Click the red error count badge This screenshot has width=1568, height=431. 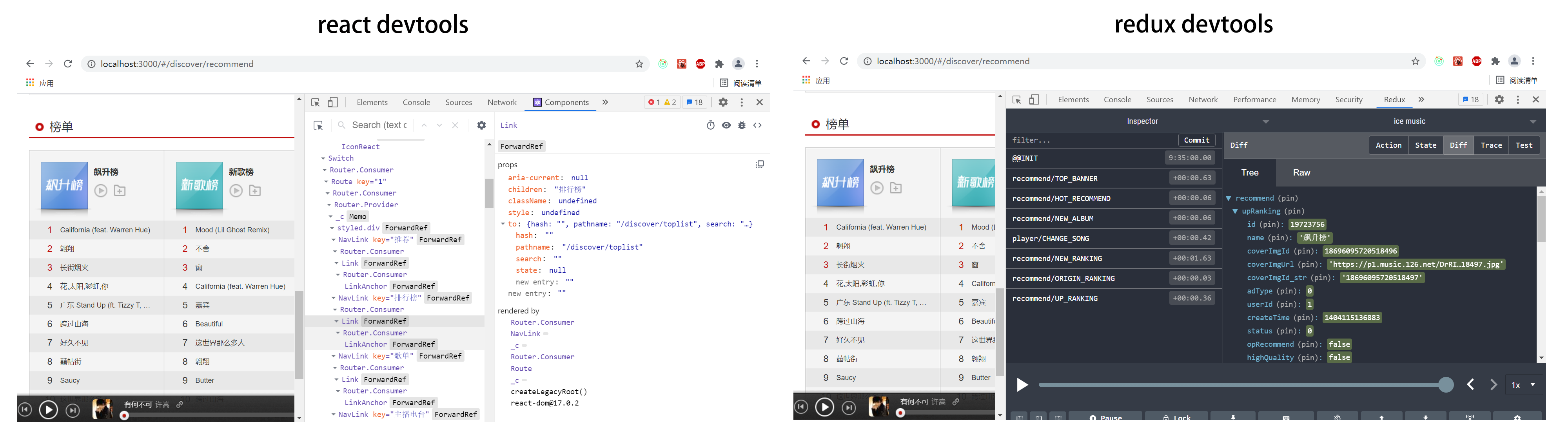(x=654, y=102)
